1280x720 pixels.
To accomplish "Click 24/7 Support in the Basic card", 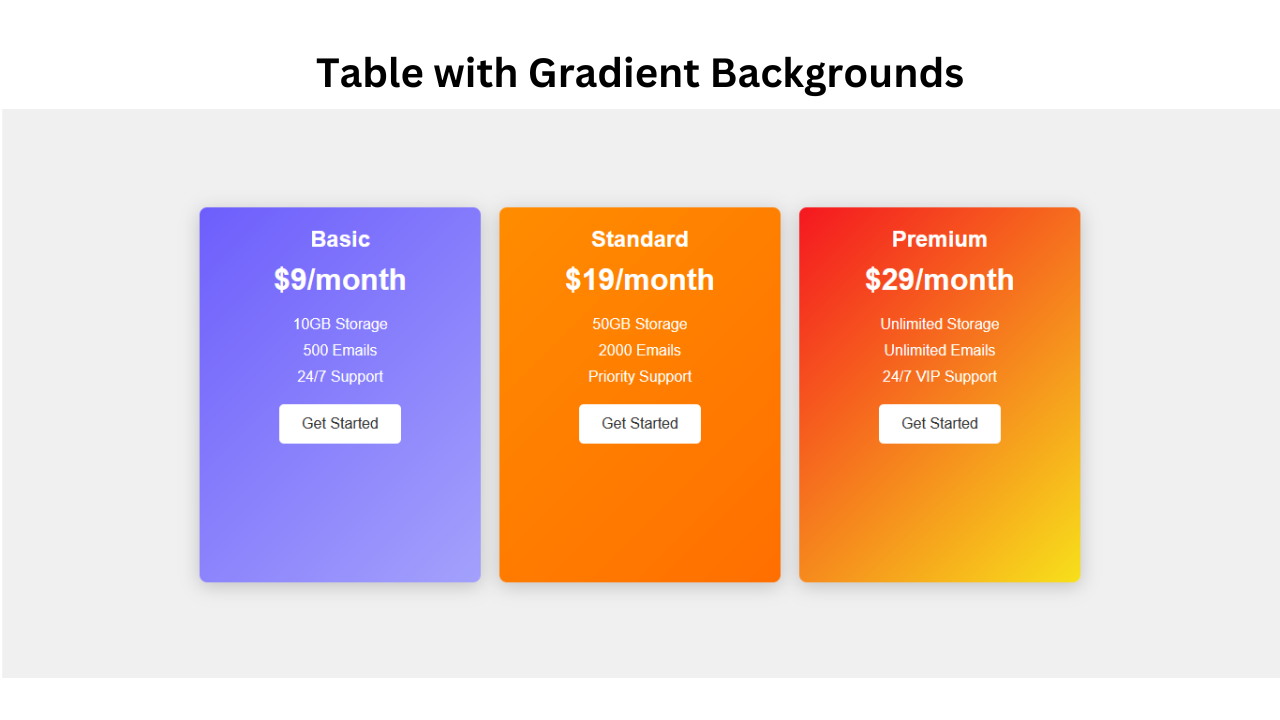I will tap(340, 377).
